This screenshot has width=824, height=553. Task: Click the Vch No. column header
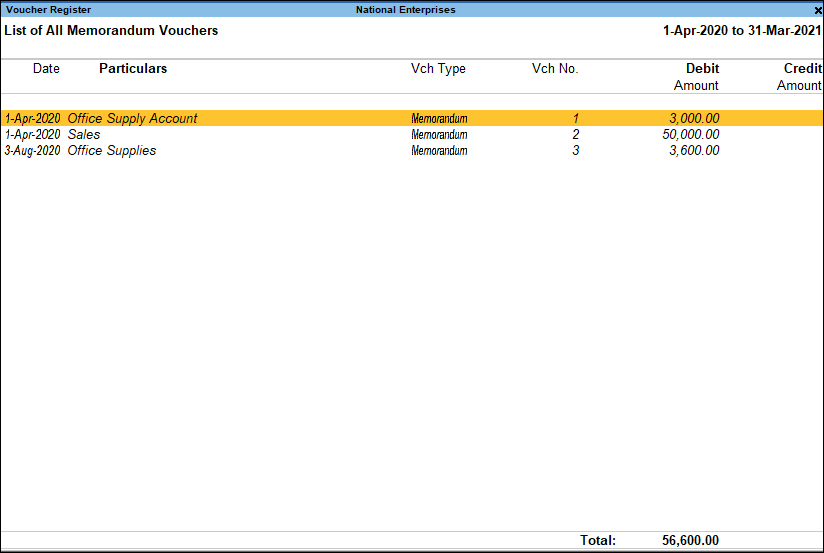555,68
